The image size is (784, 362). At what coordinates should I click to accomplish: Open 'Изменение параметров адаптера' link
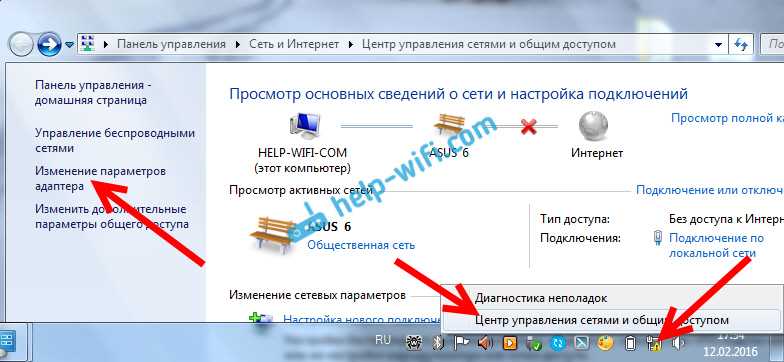click(x=100, y=178)
